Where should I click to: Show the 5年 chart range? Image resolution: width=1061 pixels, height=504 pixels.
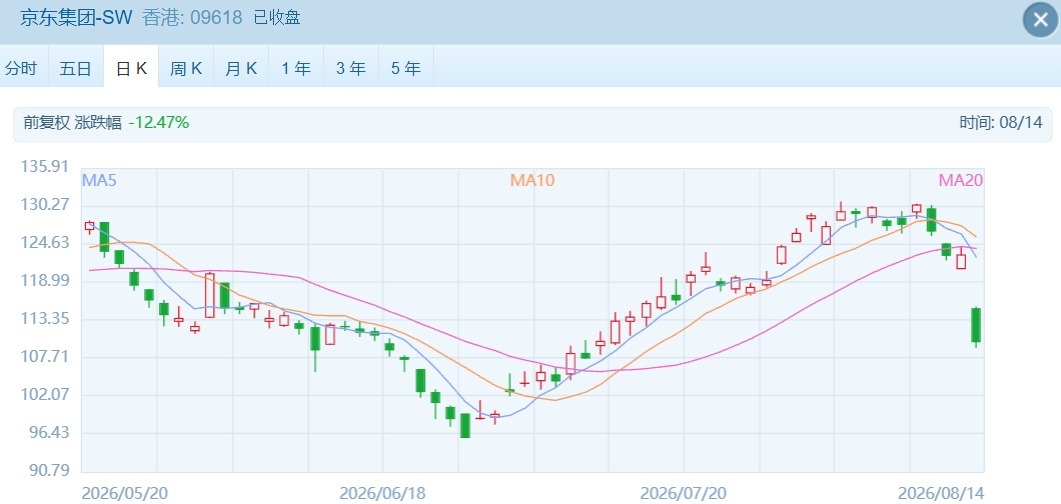click(x=406, y=68)
